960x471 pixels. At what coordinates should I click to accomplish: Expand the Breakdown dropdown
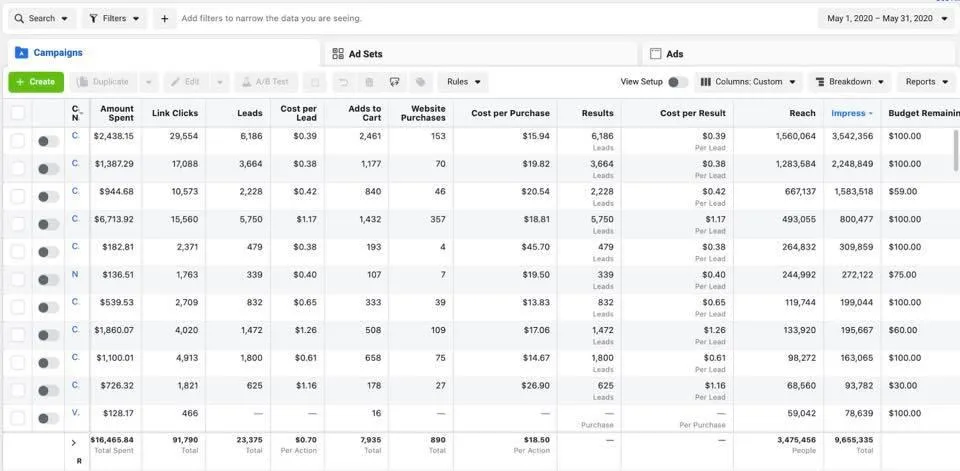tap(849, 82)
